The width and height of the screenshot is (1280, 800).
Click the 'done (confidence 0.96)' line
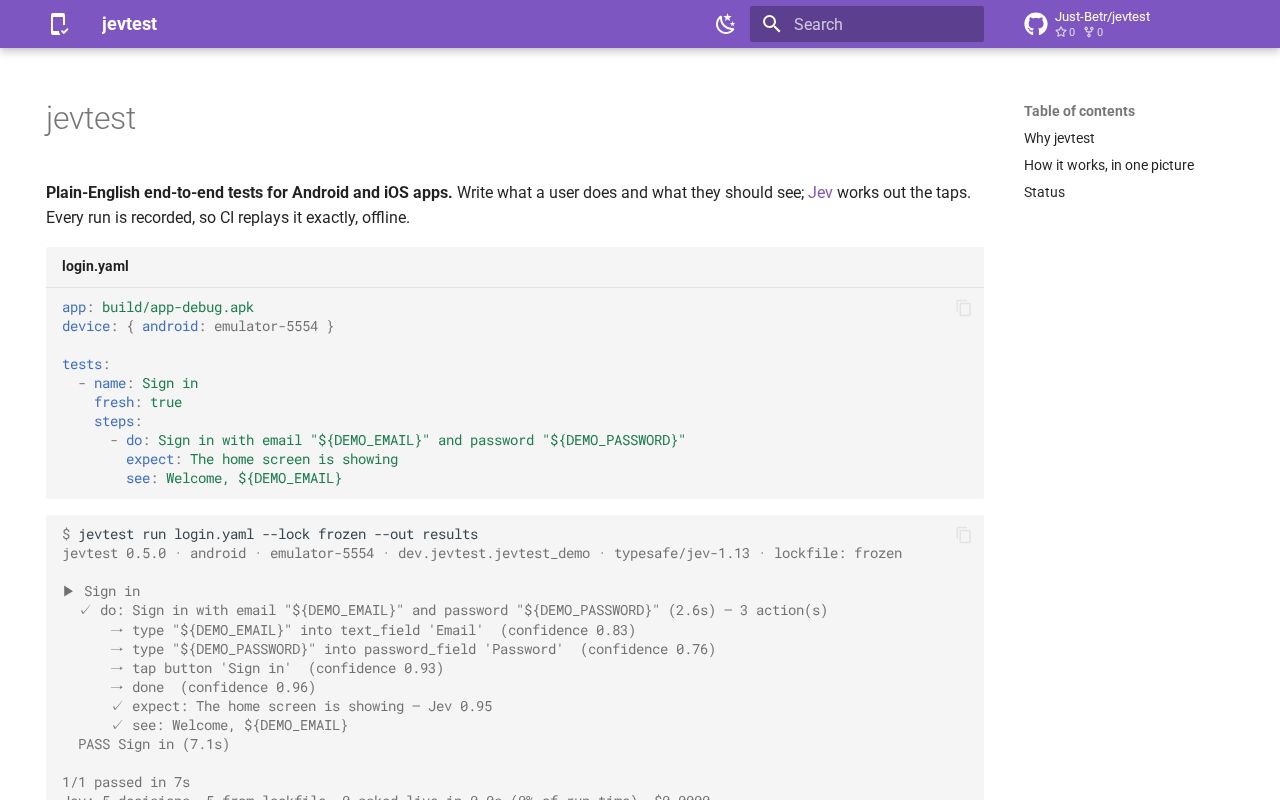click(213, 687)
